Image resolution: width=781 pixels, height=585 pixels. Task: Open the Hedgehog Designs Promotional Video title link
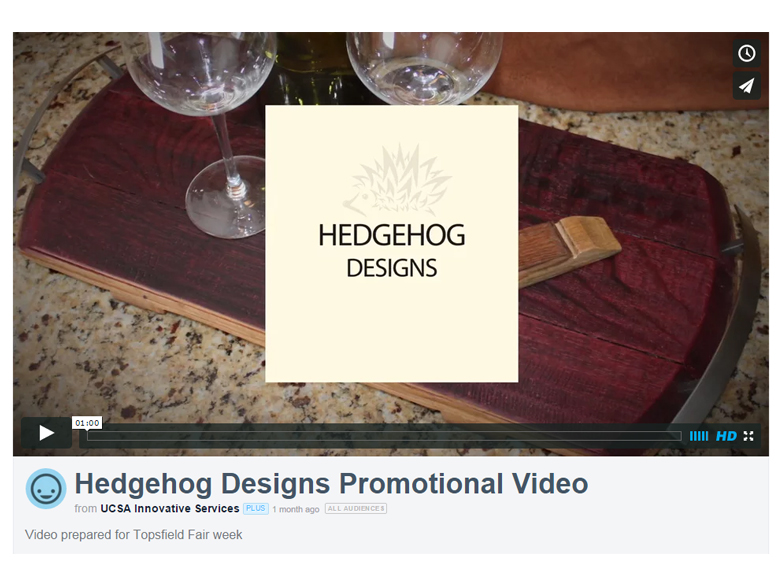point(331,483)
